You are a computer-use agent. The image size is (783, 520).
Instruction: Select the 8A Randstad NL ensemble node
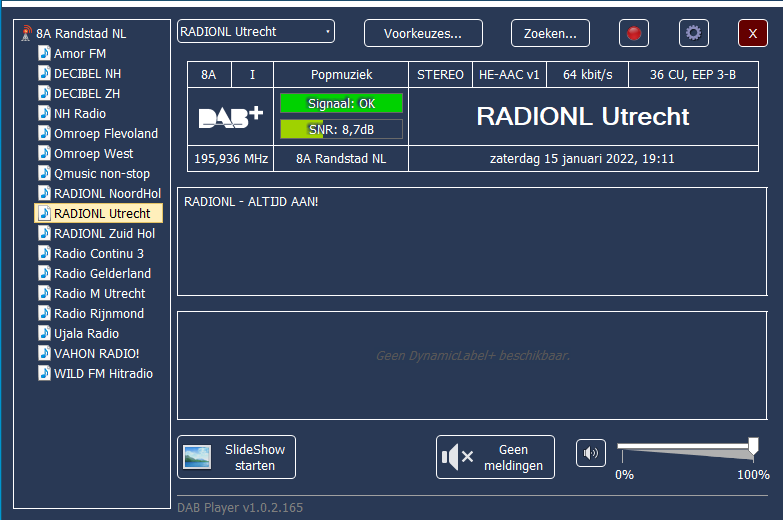(81, 33)
